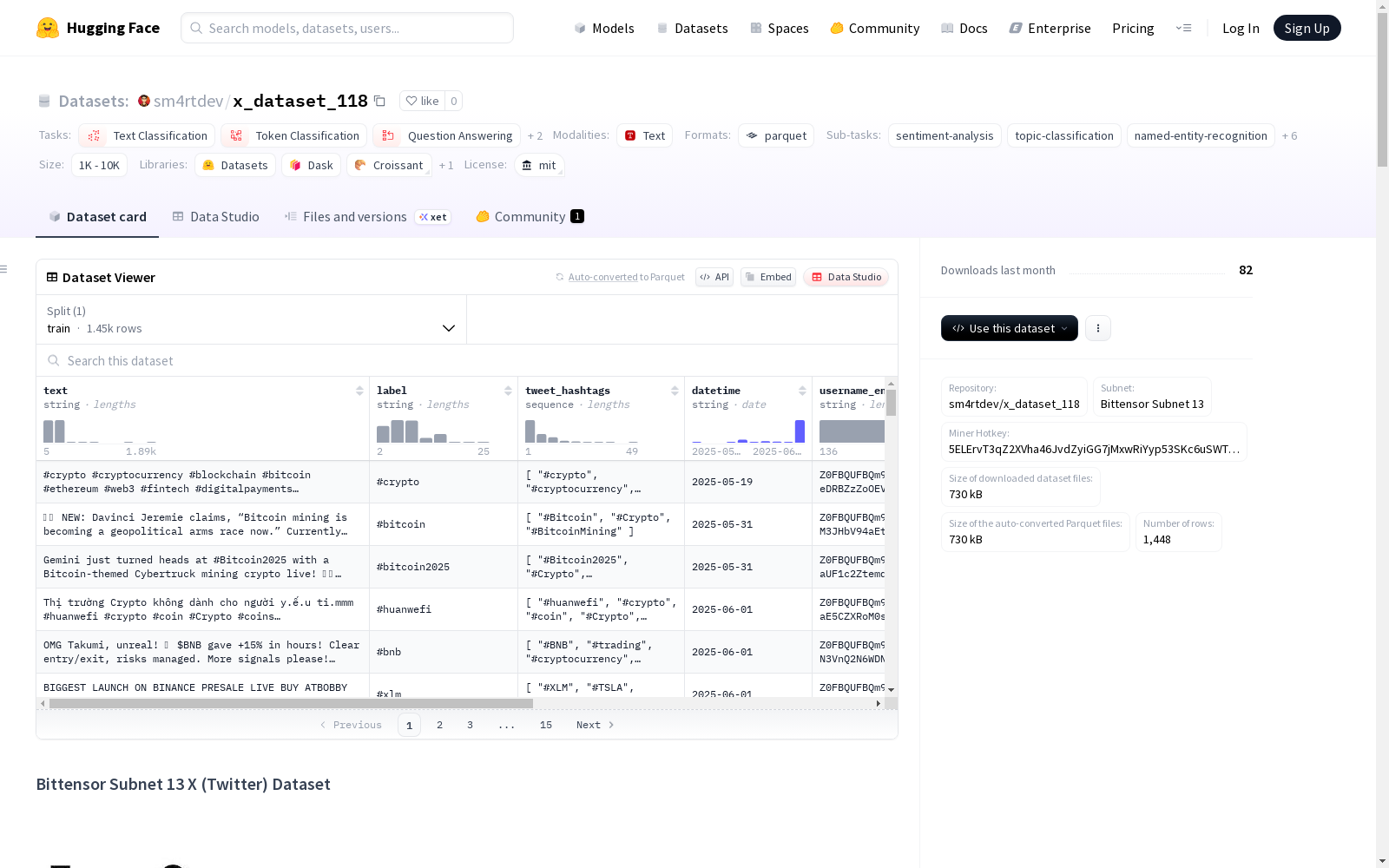
Task: Select the Text modality tag
Action: pyautogui.click(x=644, y=135)
